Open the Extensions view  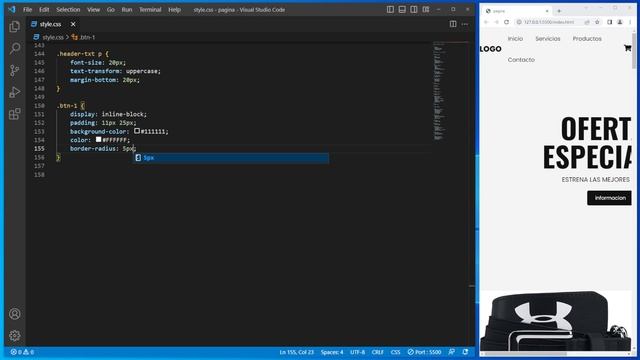[15, 114]
